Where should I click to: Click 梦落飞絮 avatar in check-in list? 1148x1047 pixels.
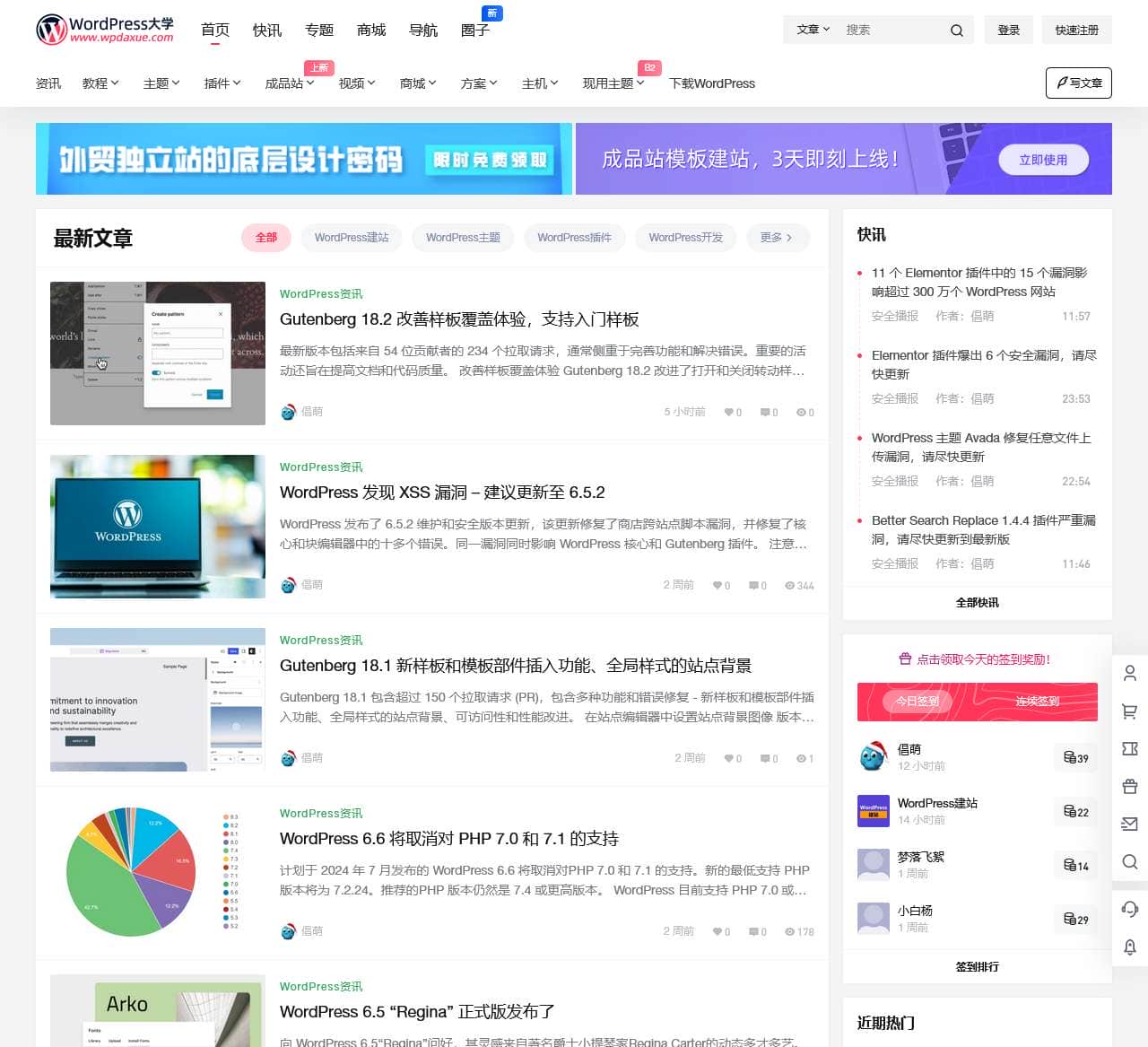(x=873, y=864)
